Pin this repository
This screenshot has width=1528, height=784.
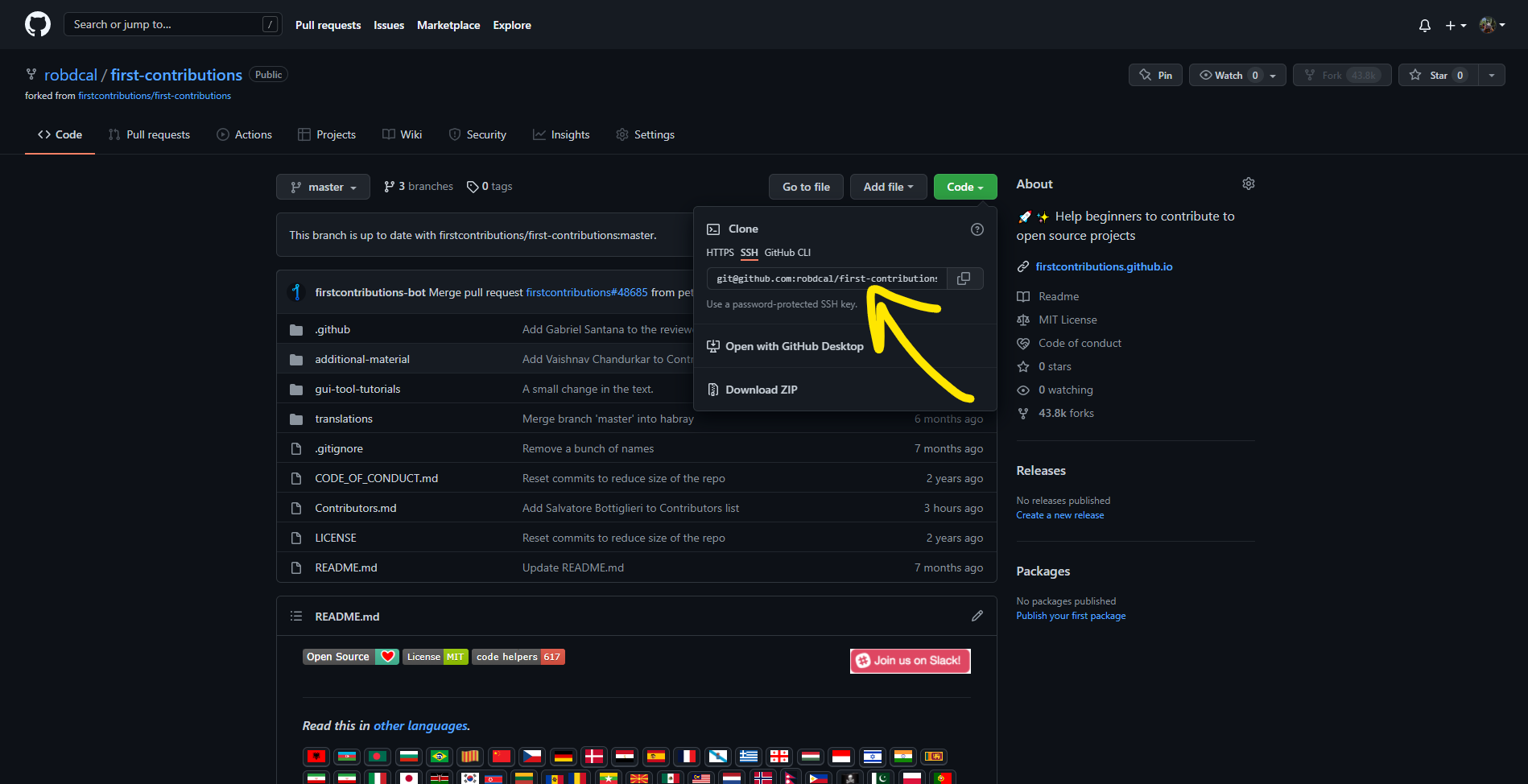(1155, 75)
